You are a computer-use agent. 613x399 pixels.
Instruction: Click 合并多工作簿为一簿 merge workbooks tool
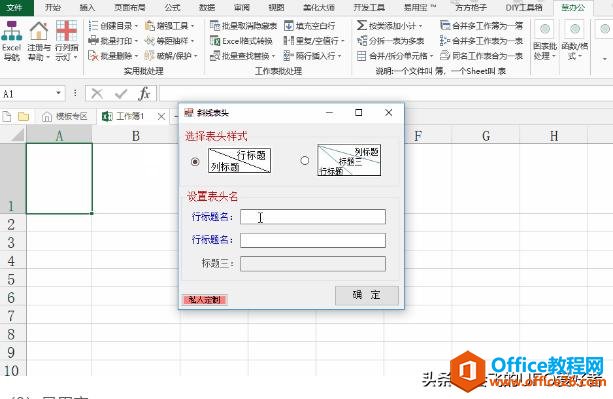pyautogui.click(x=481, y=26)
